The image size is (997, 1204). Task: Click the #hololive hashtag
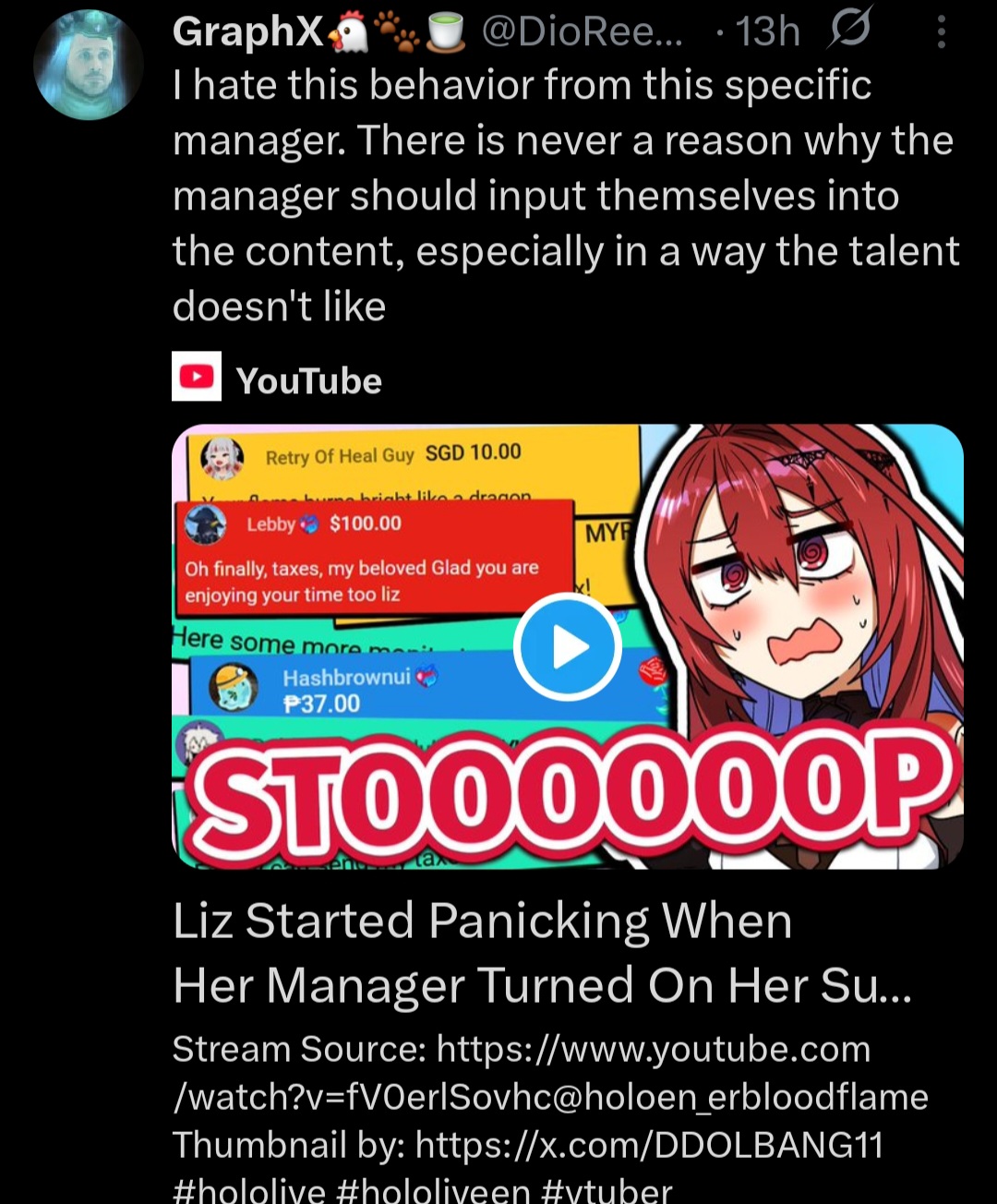[x=249, y=1189]
